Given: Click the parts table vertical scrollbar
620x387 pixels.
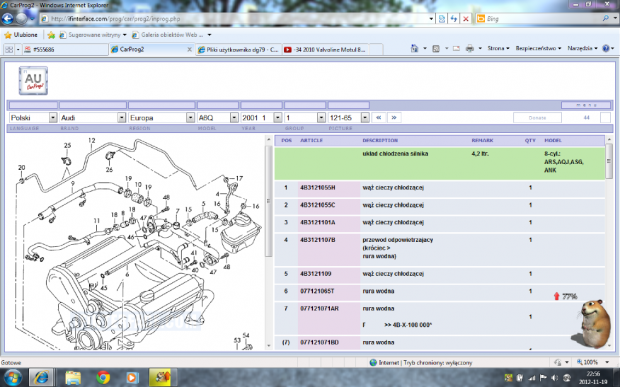Looking at the screenshot, I should click(x=609, y=241).
